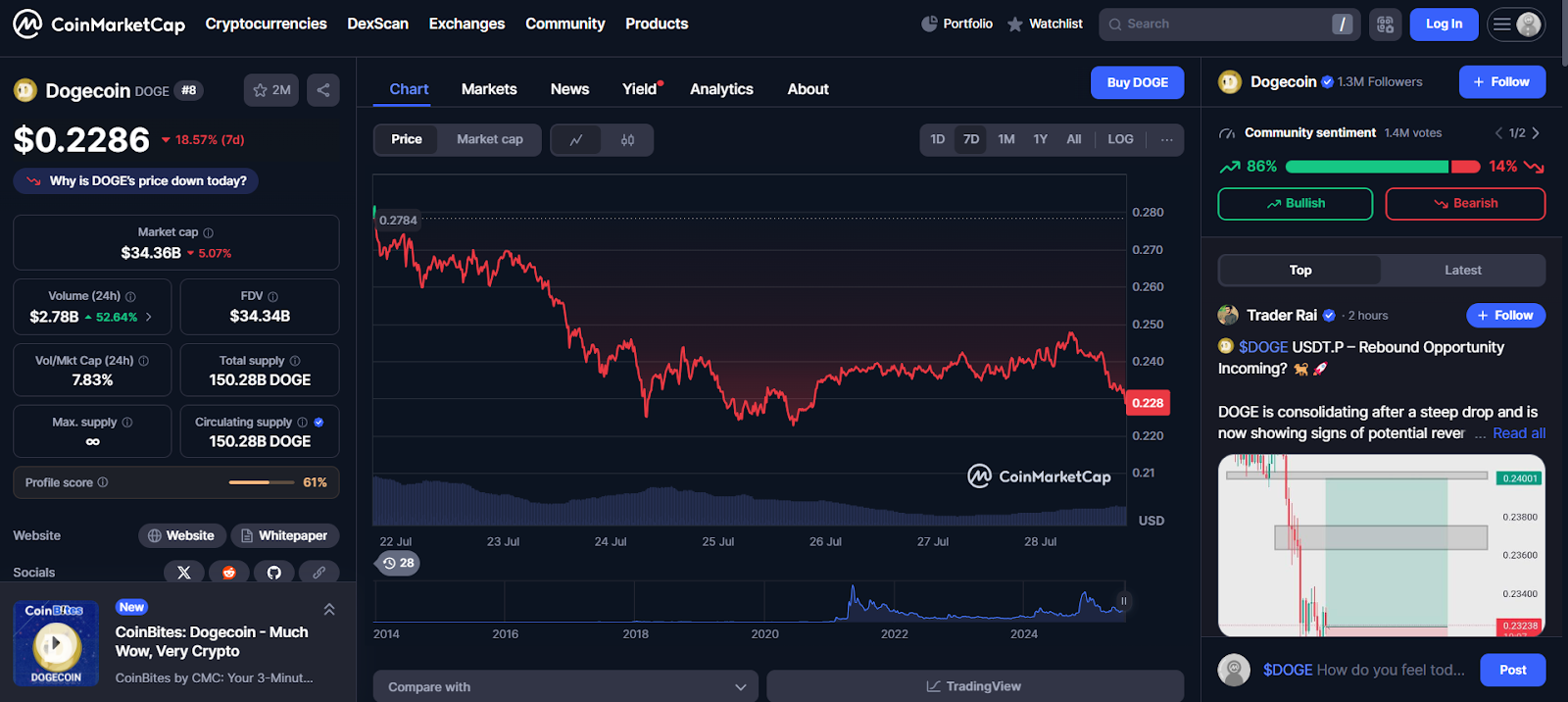Click the Log In button
This screenshot has height=702, width=1568.
[x=1445, y=25]
